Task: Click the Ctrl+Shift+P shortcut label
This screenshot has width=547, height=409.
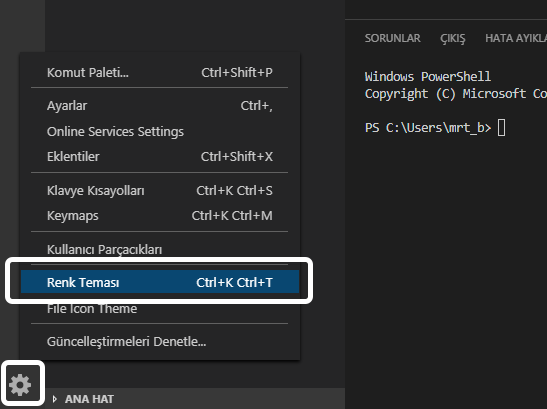Action: point(237,73)
